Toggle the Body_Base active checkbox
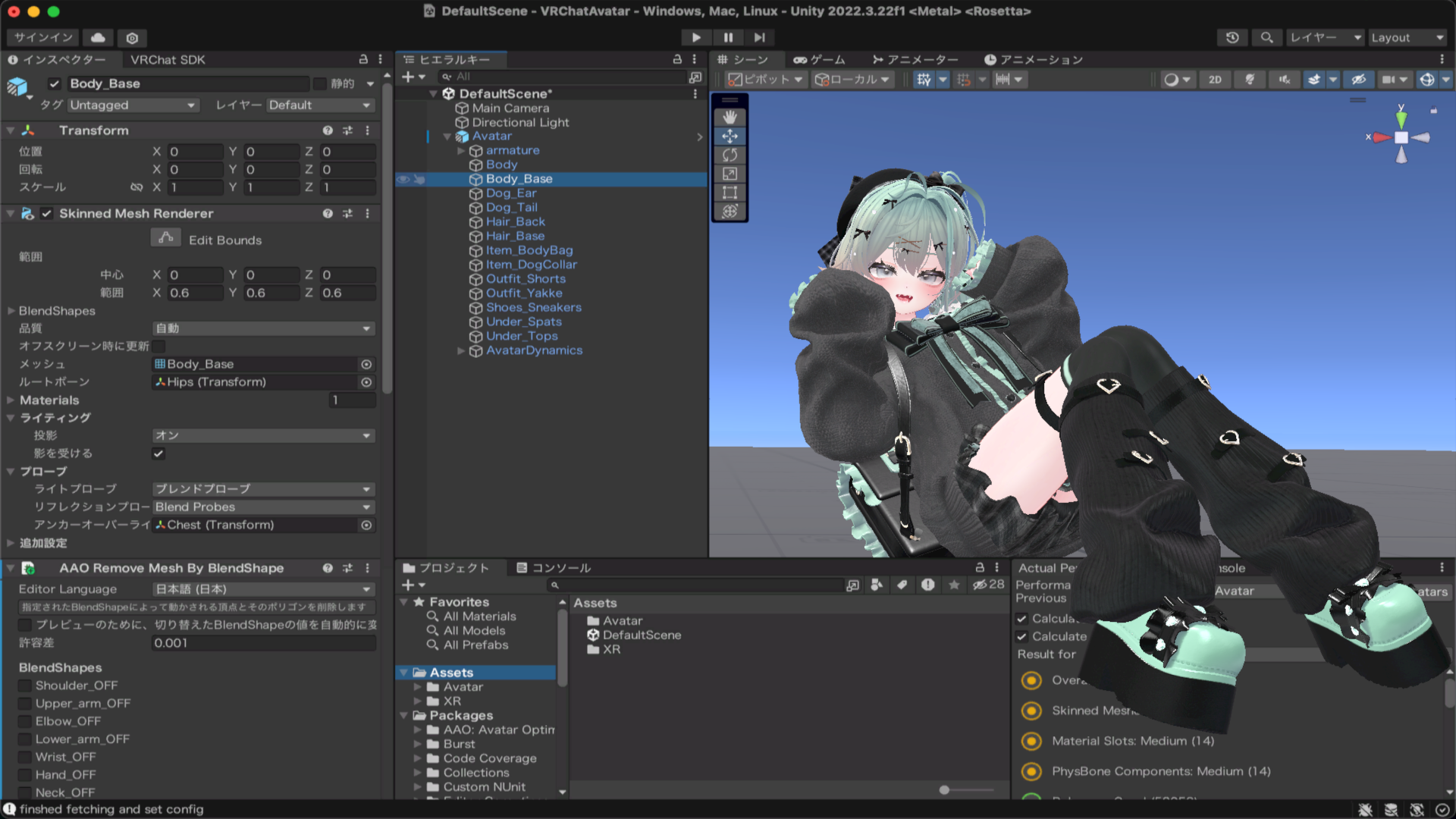 [x=54, y=83]
